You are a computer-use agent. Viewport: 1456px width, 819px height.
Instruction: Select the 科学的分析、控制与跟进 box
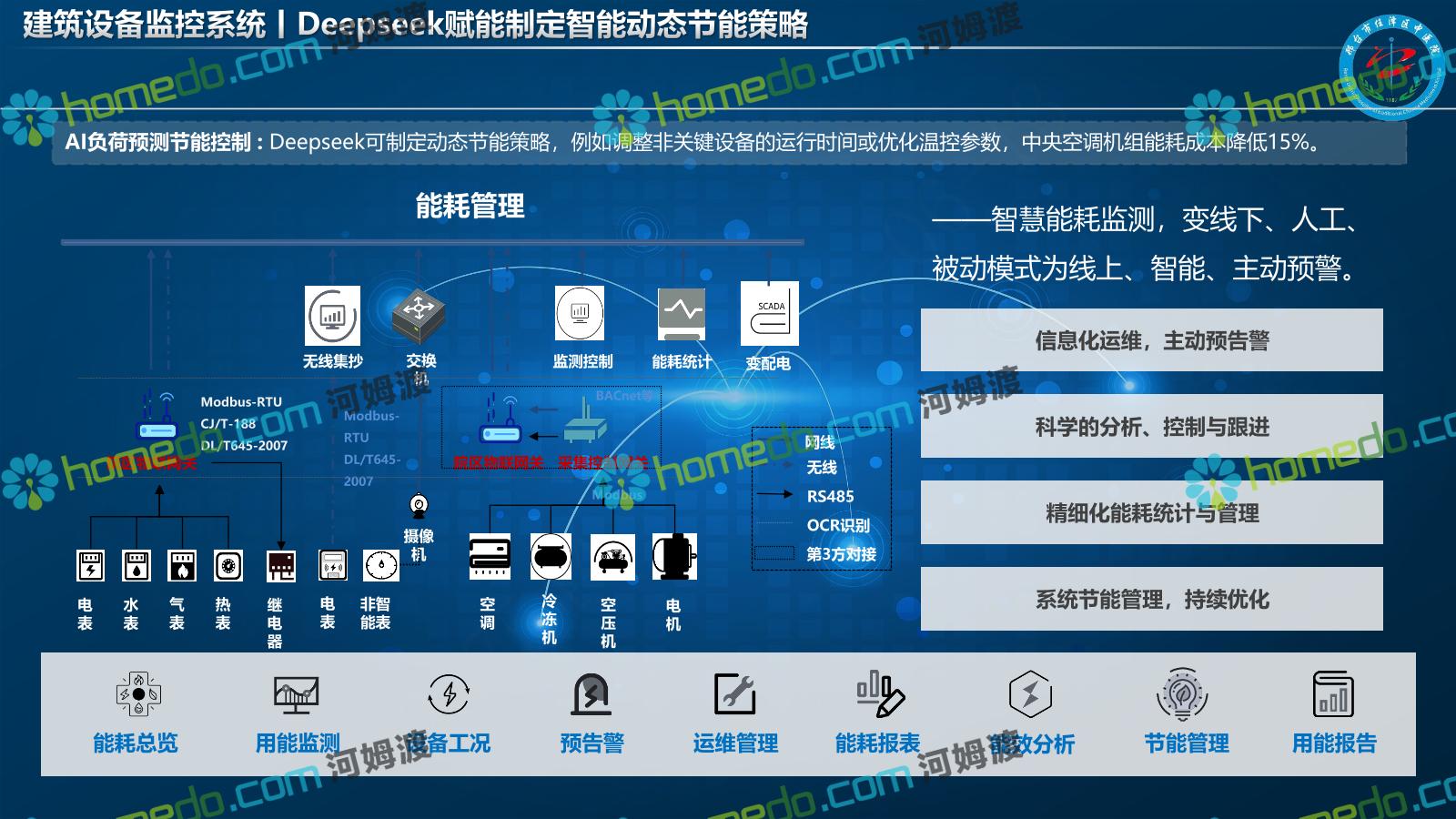(1151, 426)
